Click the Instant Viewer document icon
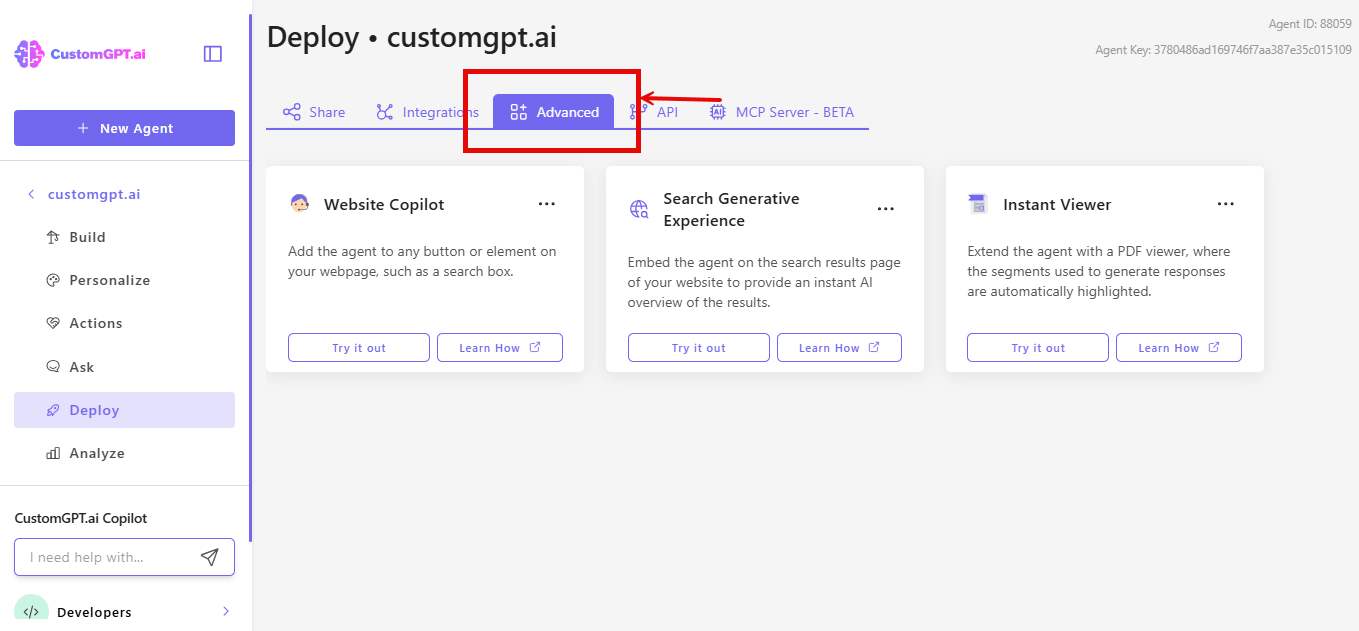This screenshot has height=631, width=1359. coord(977,203)
